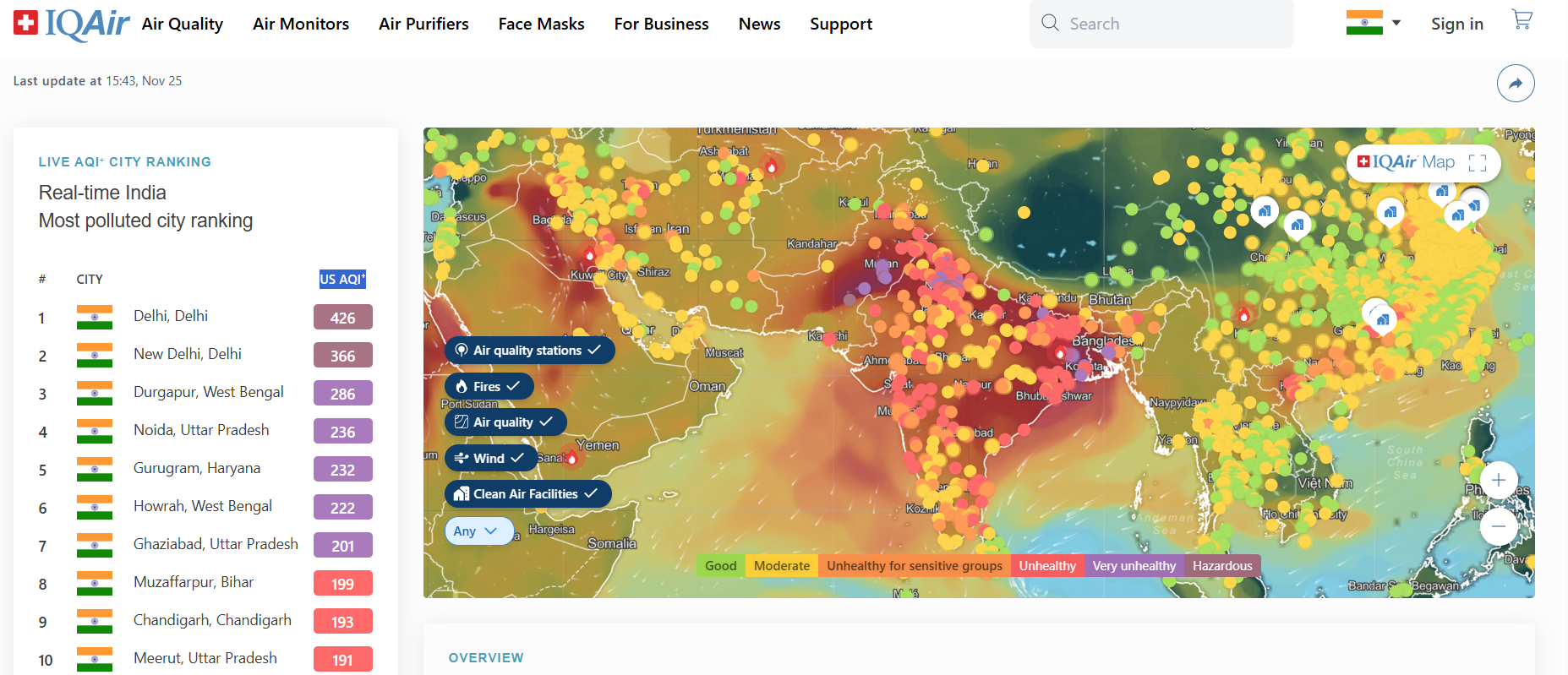1568x675 pixels.
Task: Click the India flag next to Delhi, Delhi
Action: [95, 317]
